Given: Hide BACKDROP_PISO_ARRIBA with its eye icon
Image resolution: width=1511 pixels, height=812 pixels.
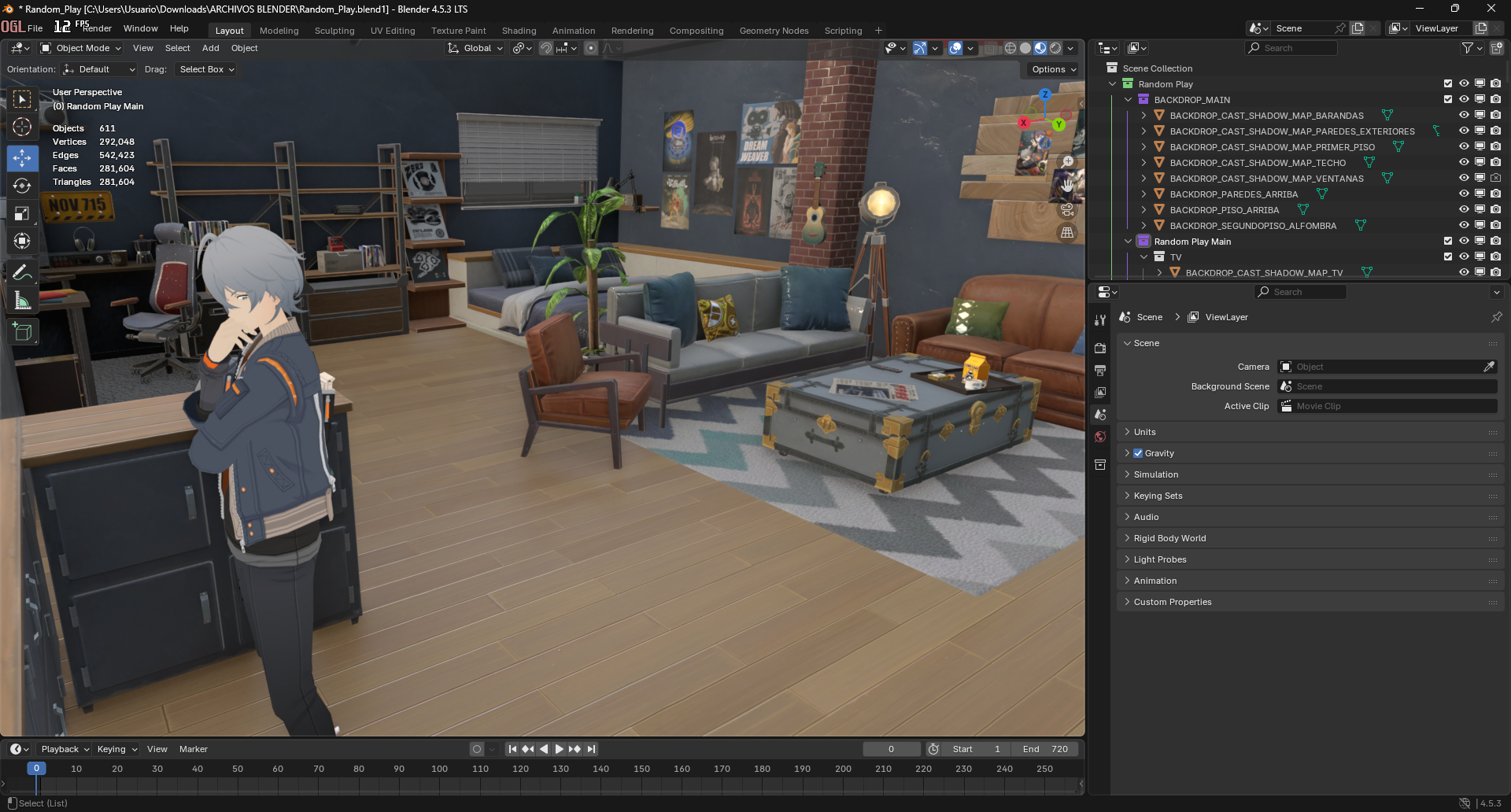Looking at the screenshot, I should [x=1464, y=210].
